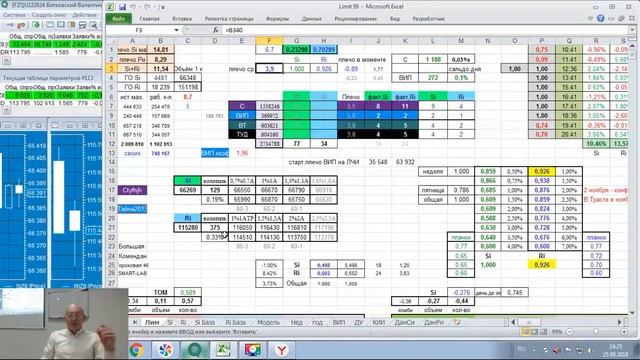Open the Рецензирование ribbon tab
Screen dimensions: 640x360
[x=355, y=19]
